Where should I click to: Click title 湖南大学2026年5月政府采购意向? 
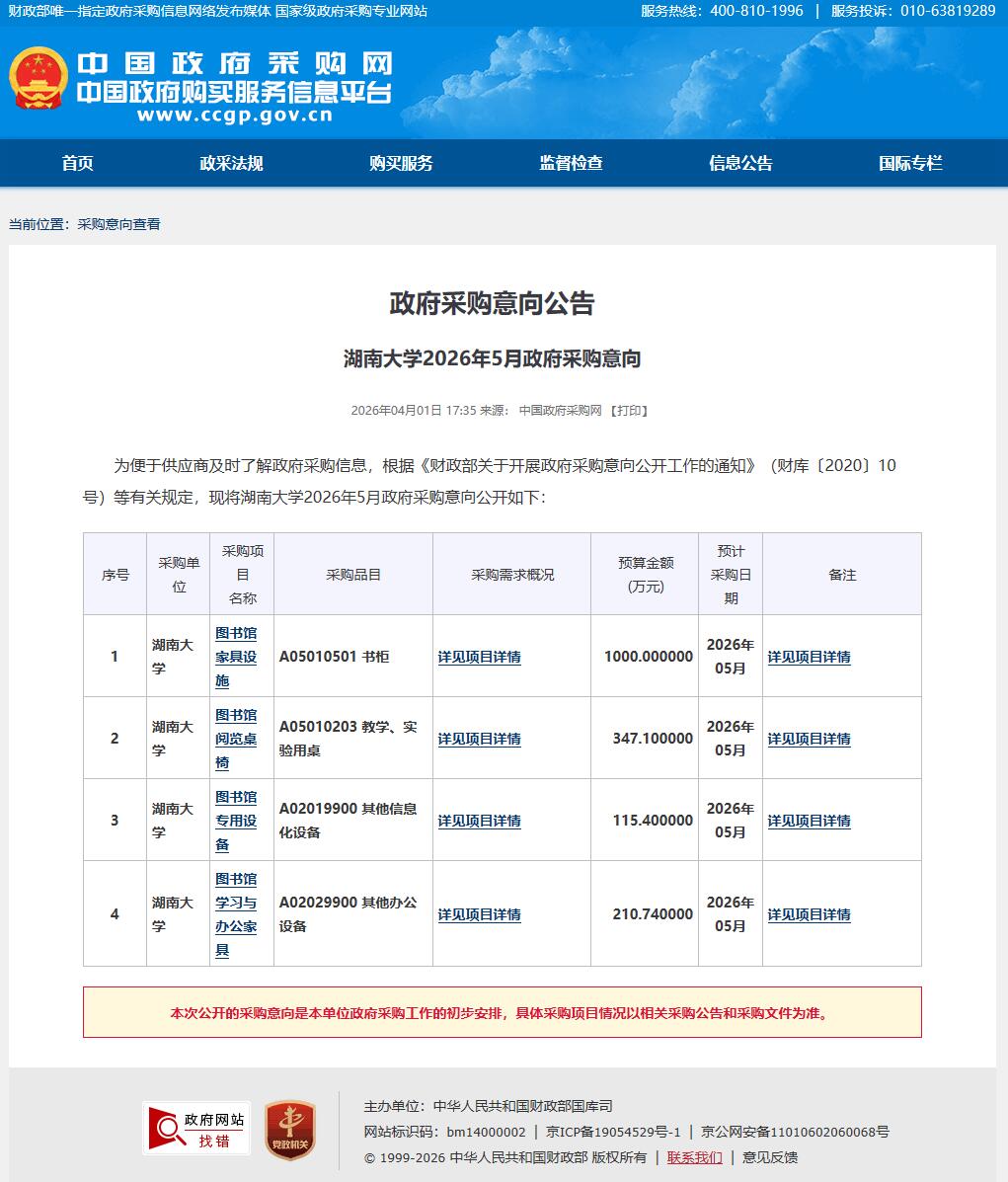493,358
